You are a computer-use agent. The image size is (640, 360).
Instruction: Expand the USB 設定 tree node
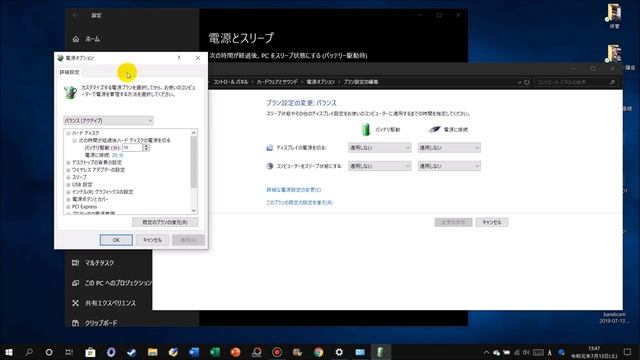pyautogui.click(x=68, y=184)
